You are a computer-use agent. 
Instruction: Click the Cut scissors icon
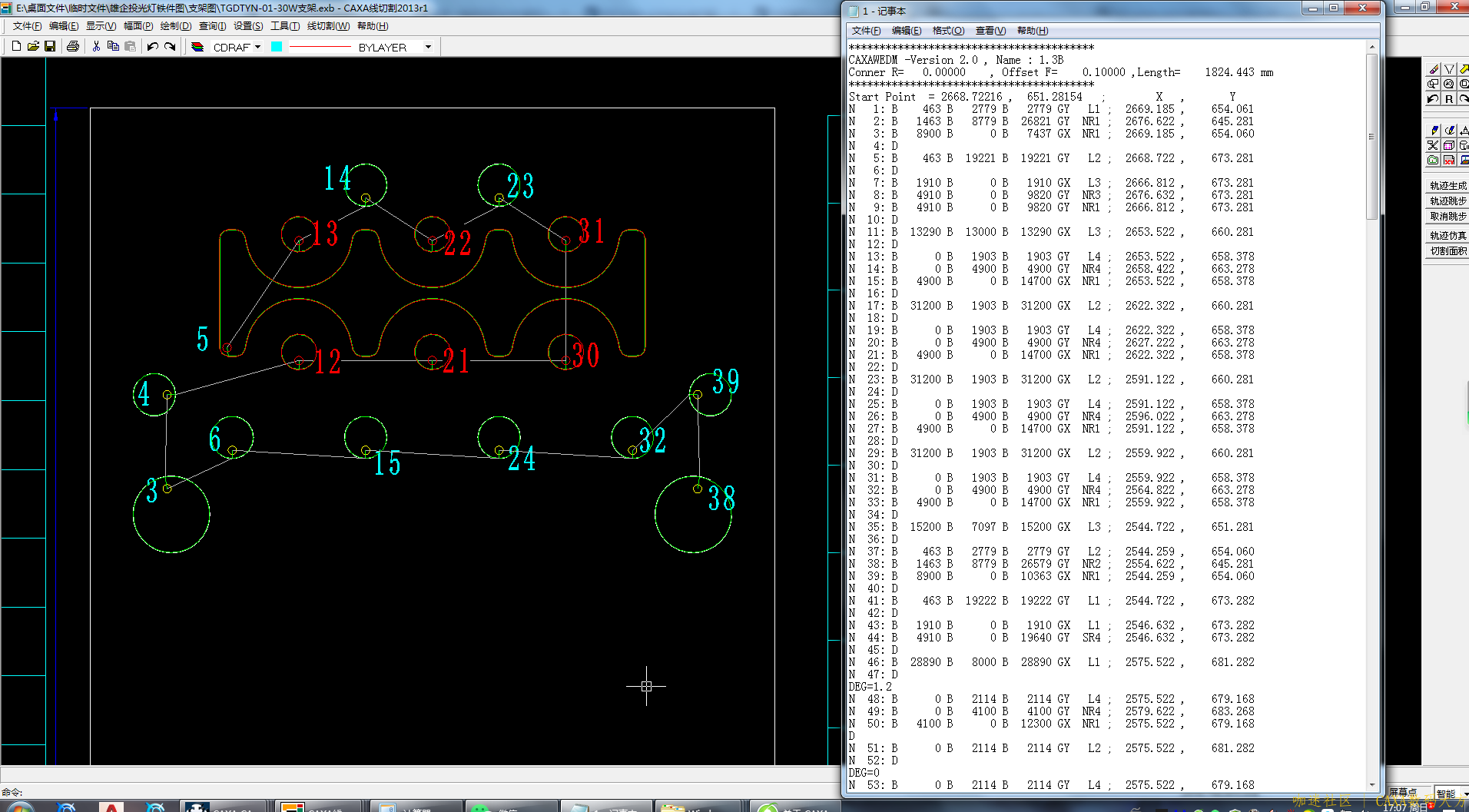tap(96, 47)
